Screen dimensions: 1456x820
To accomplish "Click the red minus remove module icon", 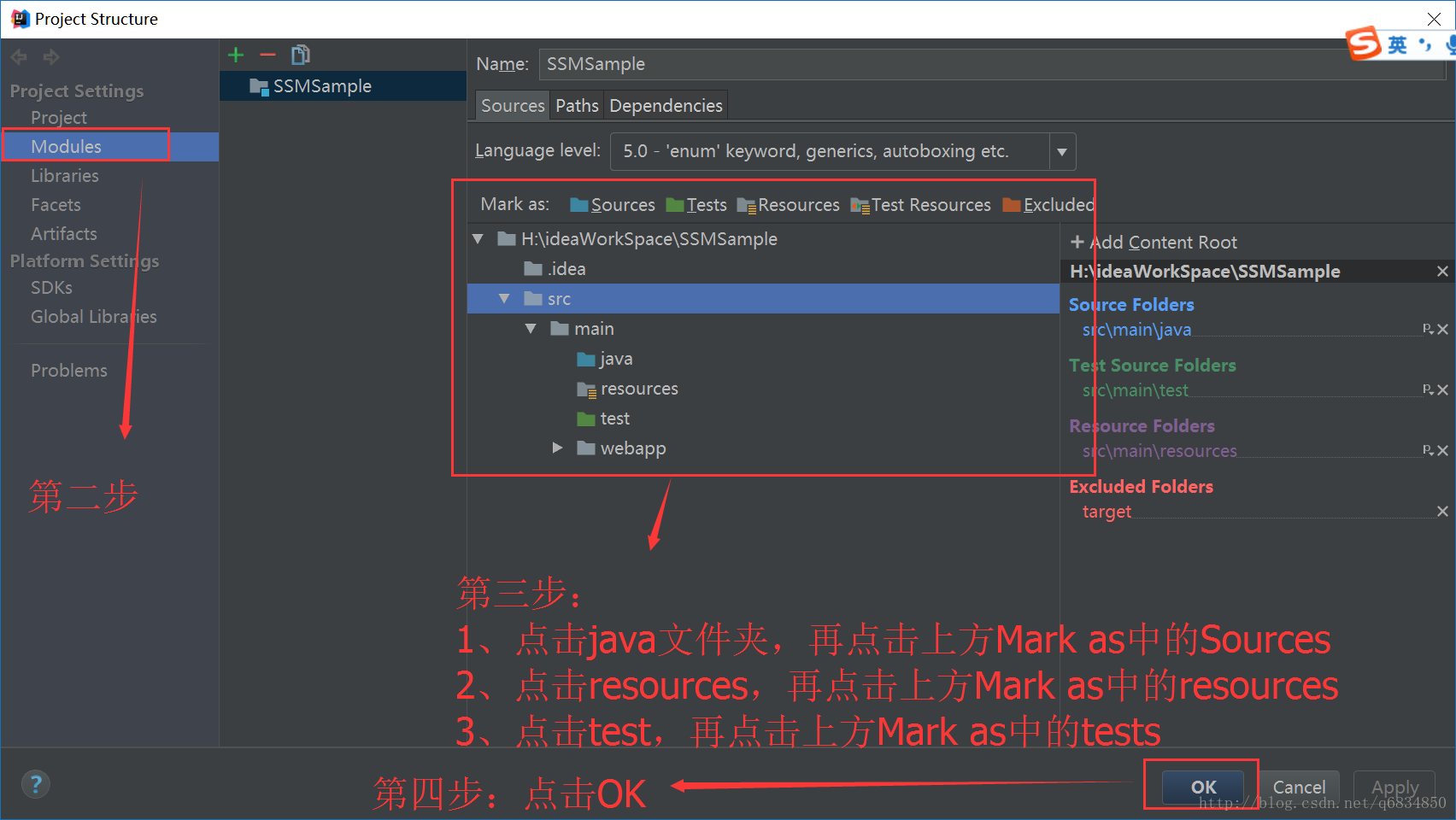I will 268,56.
